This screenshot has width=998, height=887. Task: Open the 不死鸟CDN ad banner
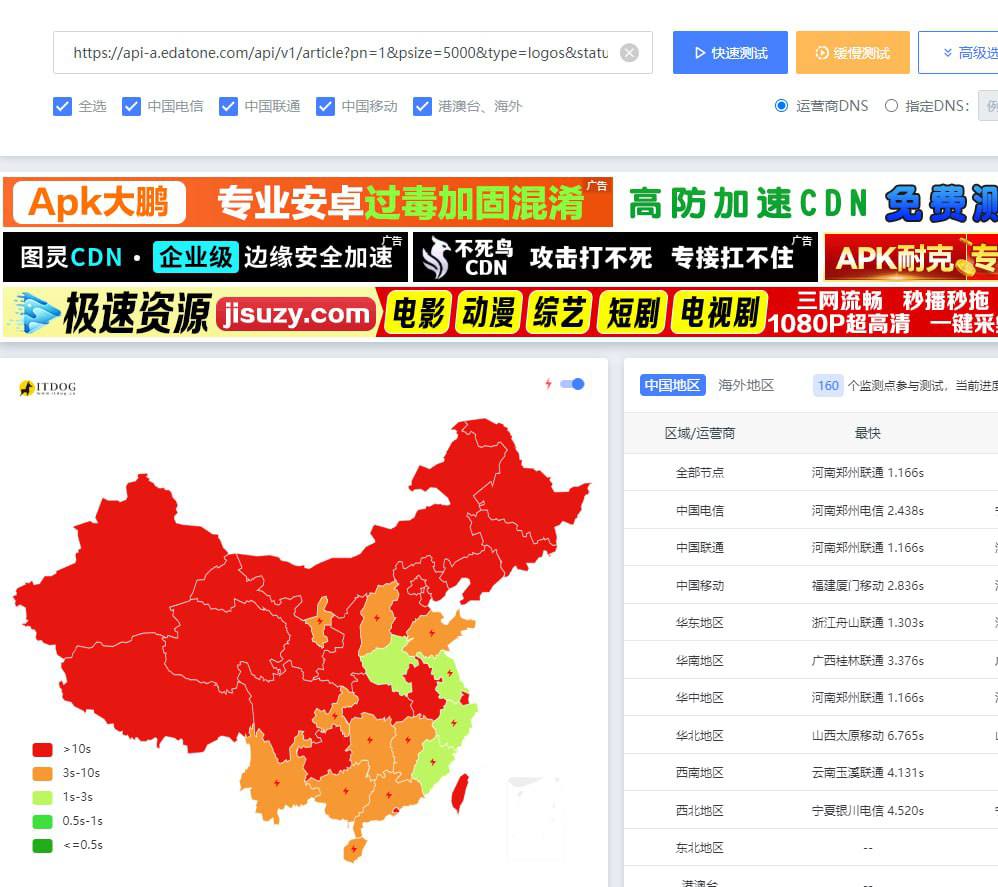(x=616, y=258)
